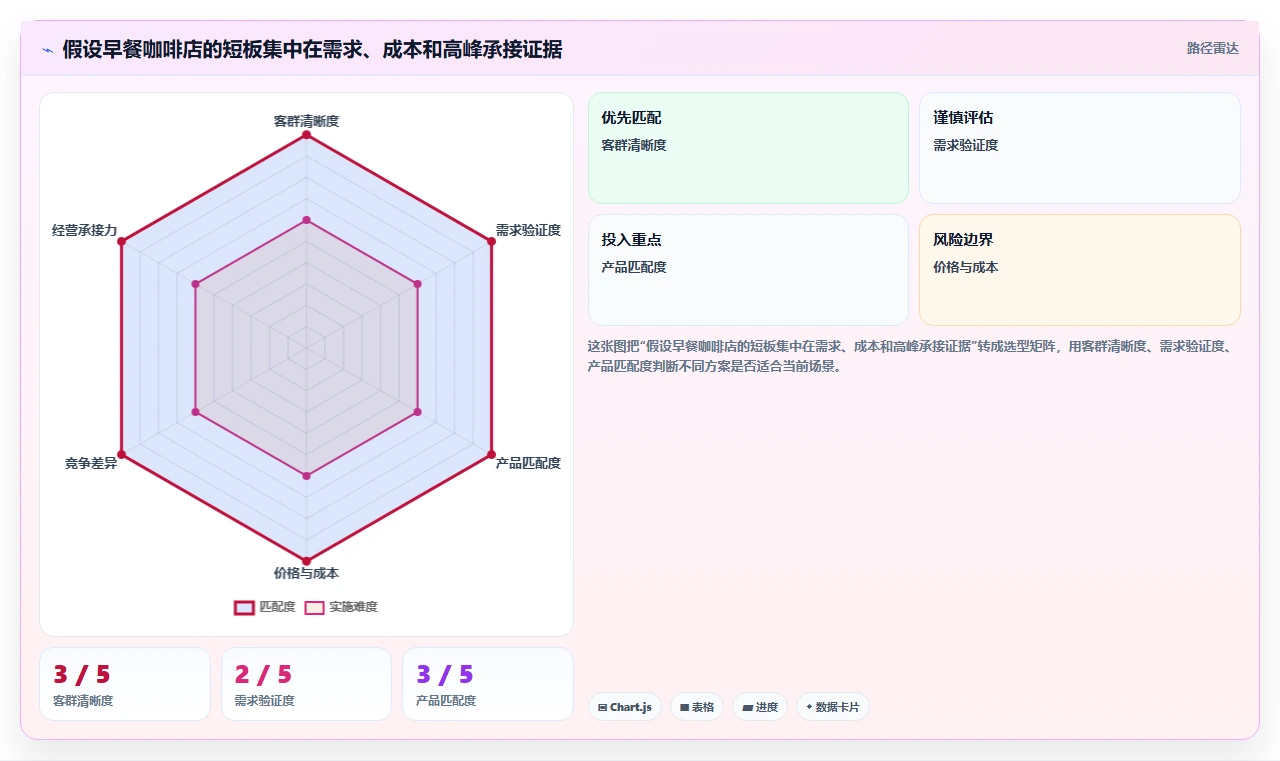1280x761 pixels.
Task: Click the 竞争差异 axis label on radar
Action: [x=91, y=463]
